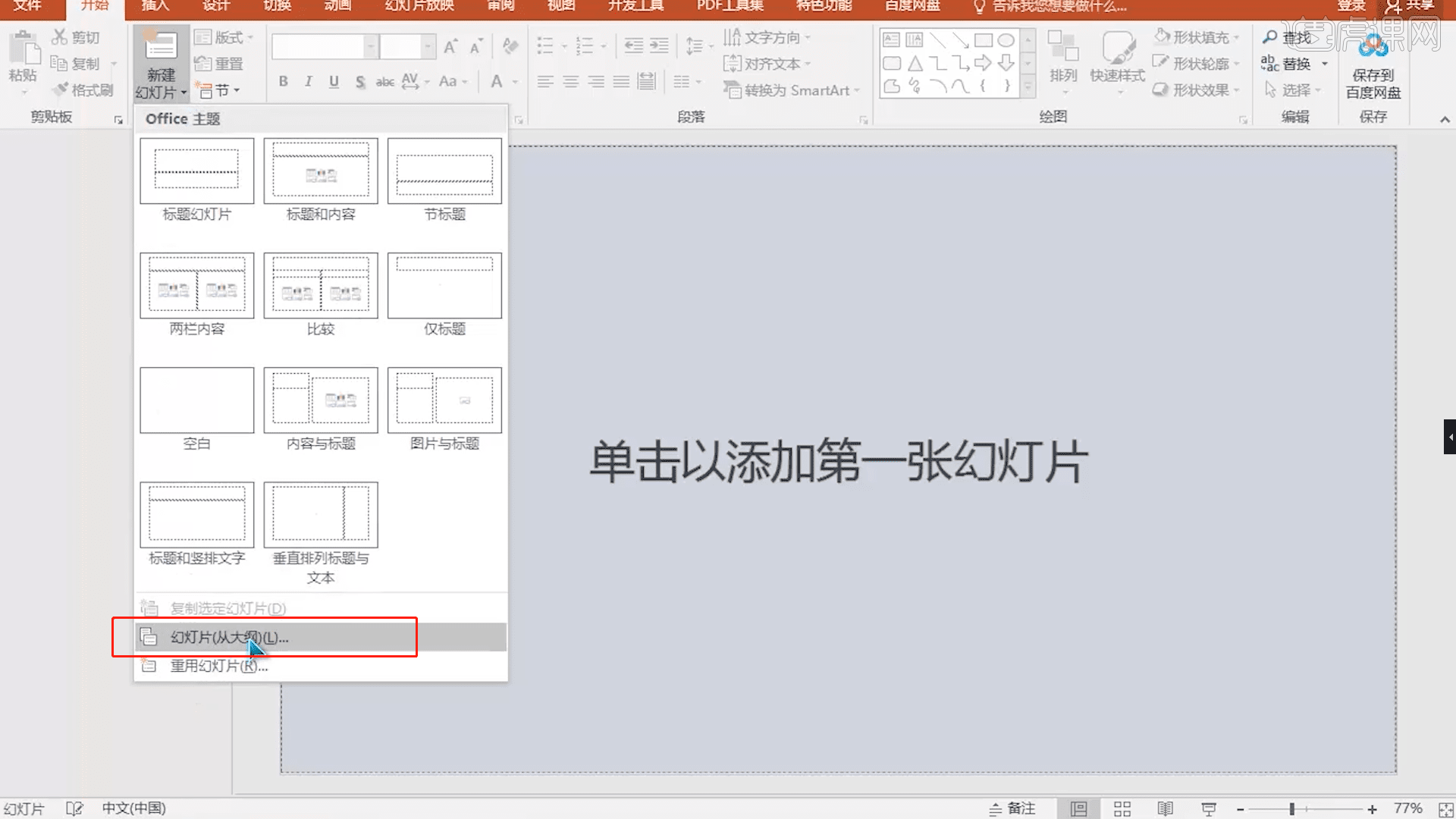Click the zoom slider handle in status bar

coord(1291,809)
